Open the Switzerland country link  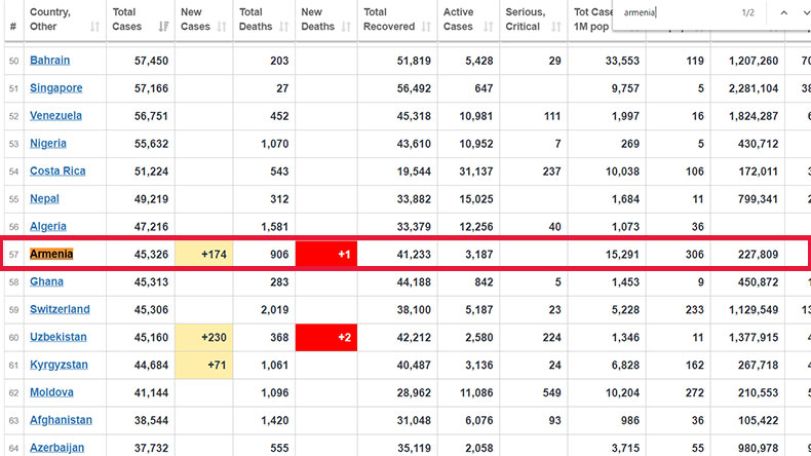(59, 309)
